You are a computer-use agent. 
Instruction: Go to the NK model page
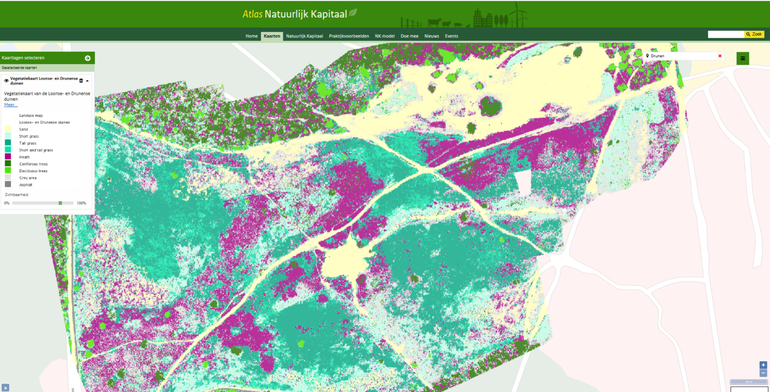tap(385, 36)
